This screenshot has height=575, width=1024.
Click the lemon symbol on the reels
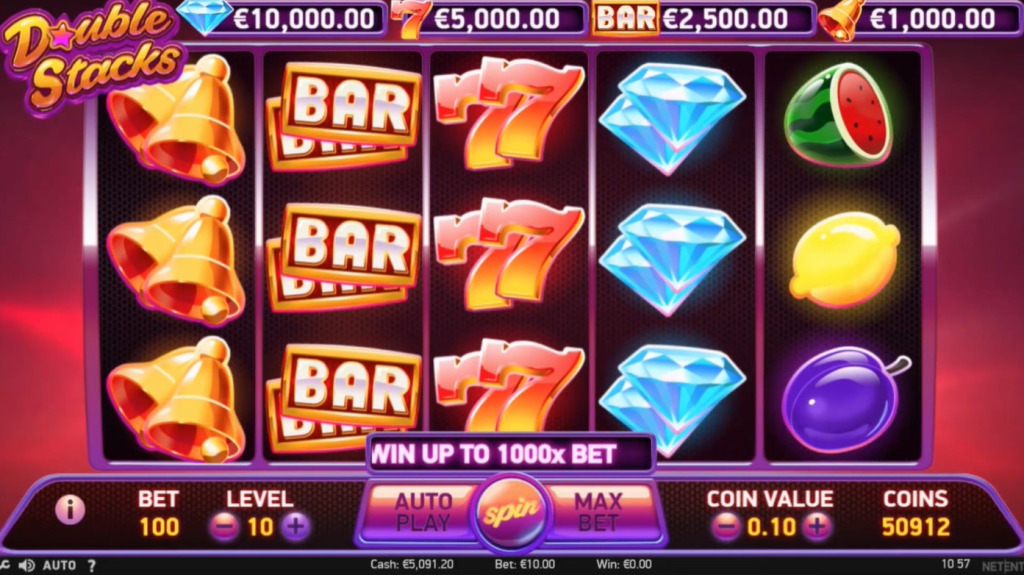[x=844, y=259]
